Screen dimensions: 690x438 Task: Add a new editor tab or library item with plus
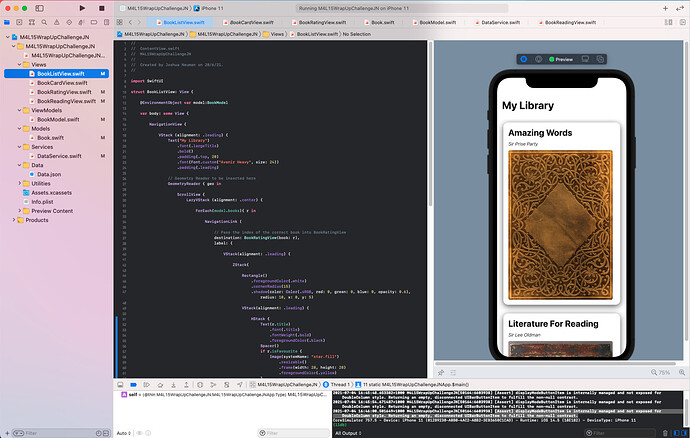click(x=665, y=8)
